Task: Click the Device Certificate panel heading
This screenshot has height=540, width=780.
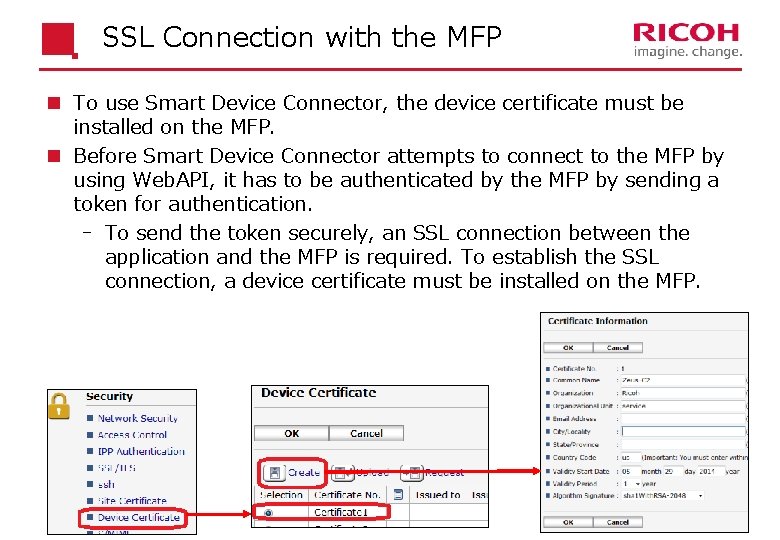Action: point(318,393)
